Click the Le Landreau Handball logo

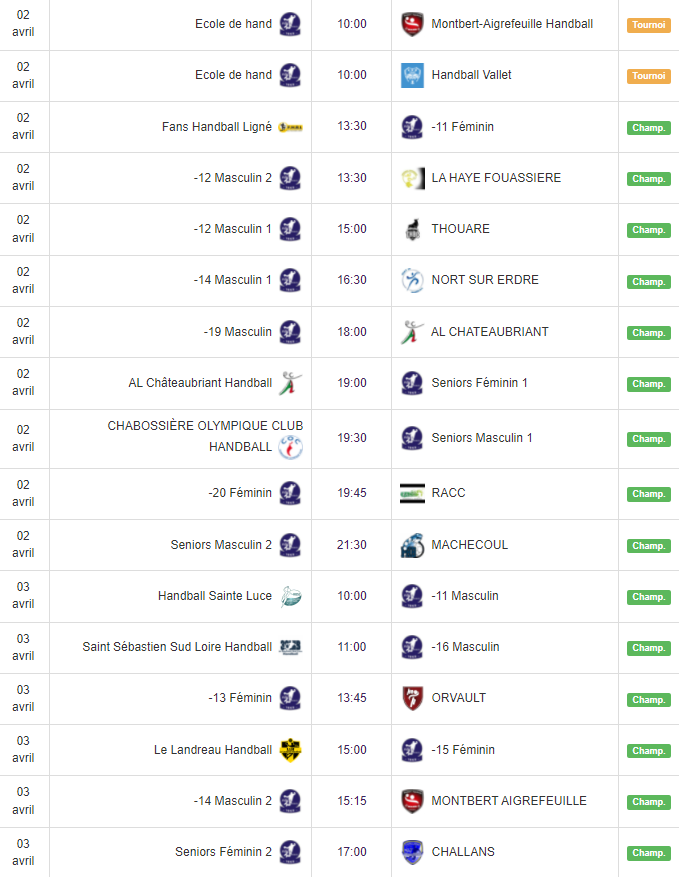(290, 750)
